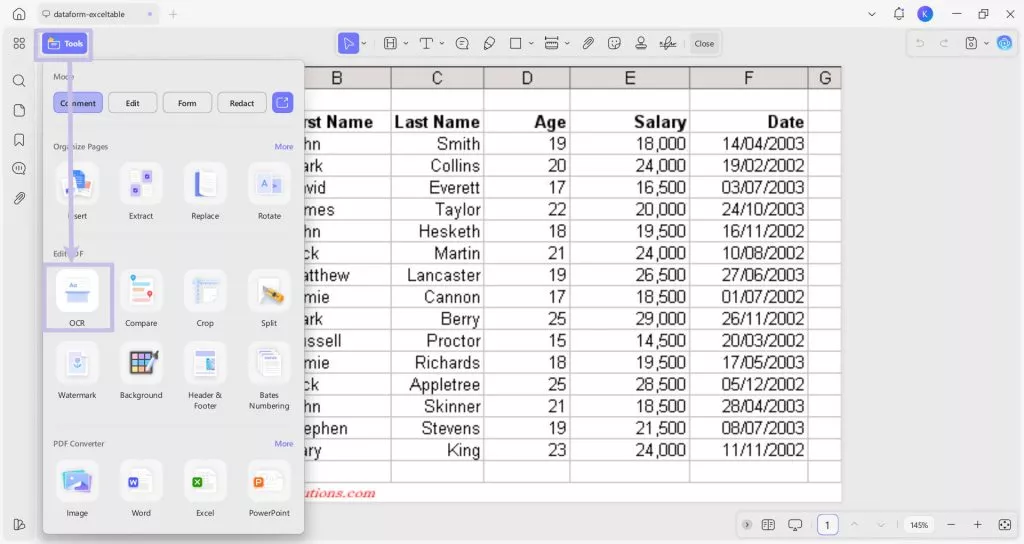The width and height of the screenshot is (1024, 544).
Task: Switch to Redact mode
Action: click(x=242, y=103)
